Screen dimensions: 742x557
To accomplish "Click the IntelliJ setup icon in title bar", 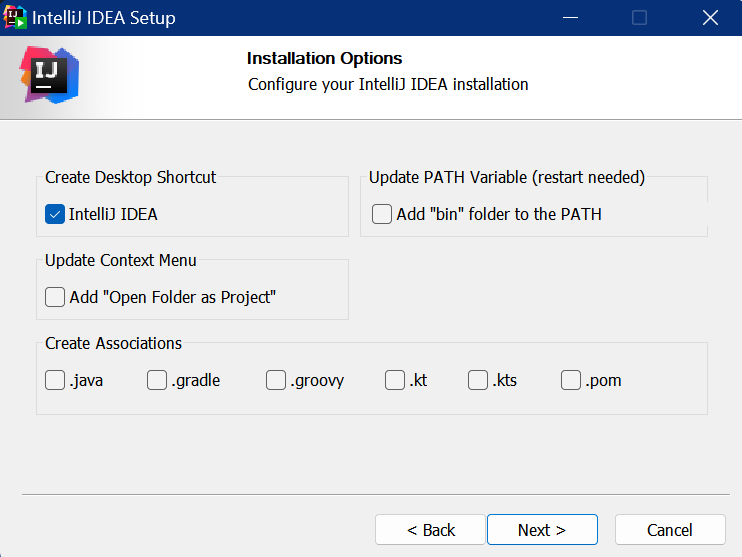I will click(15, 18).
